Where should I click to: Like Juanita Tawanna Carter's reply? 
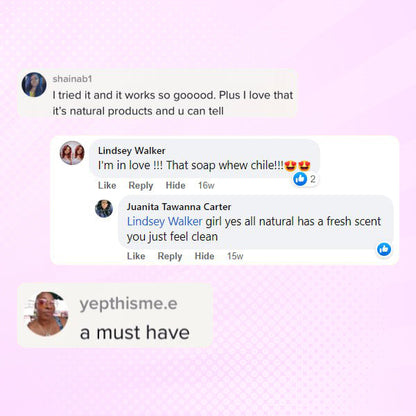coord(136,256)
